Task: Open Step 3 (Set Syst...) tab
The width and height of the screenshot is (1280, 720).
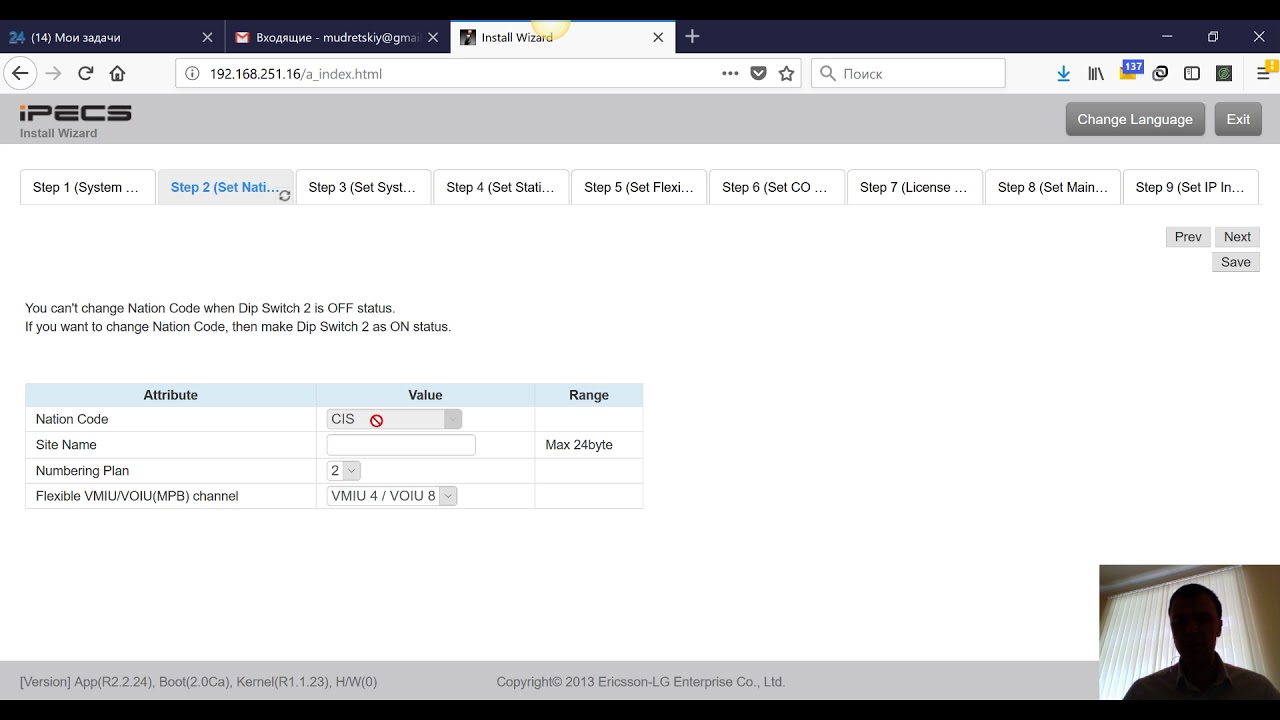Action: click(364, 187)
